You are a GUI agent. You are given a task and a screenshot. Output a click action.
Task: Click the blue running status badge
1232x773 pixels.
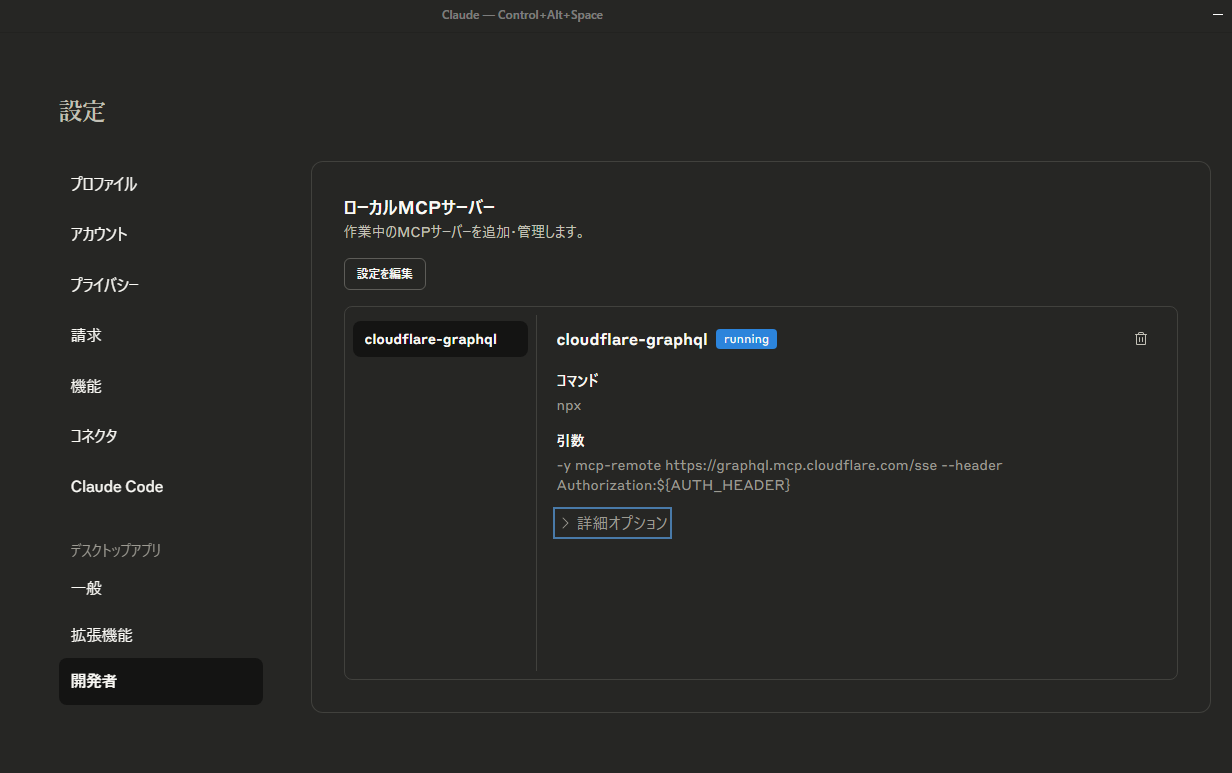746,339
